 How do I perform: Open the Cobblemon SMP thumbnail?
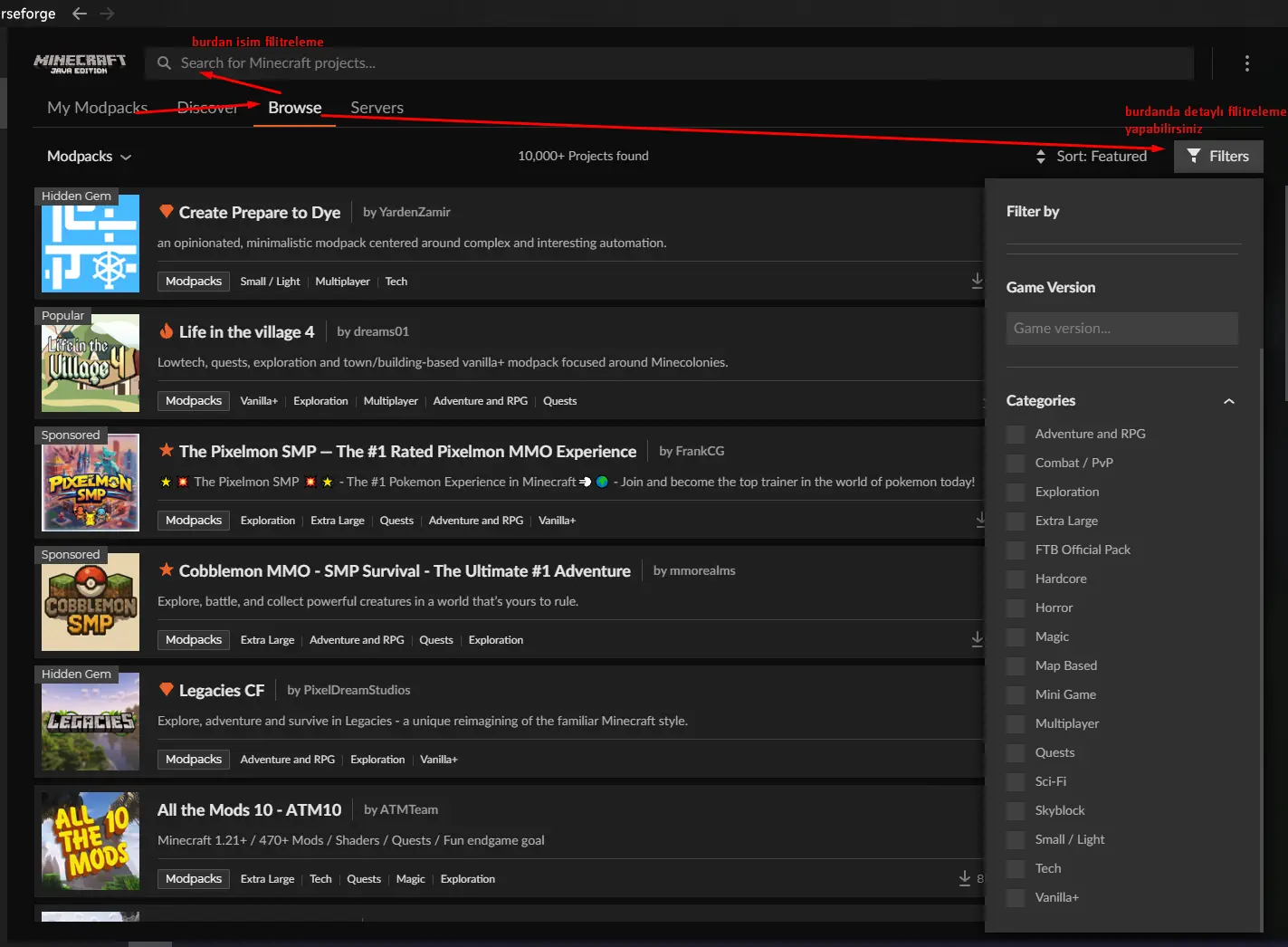91,602
